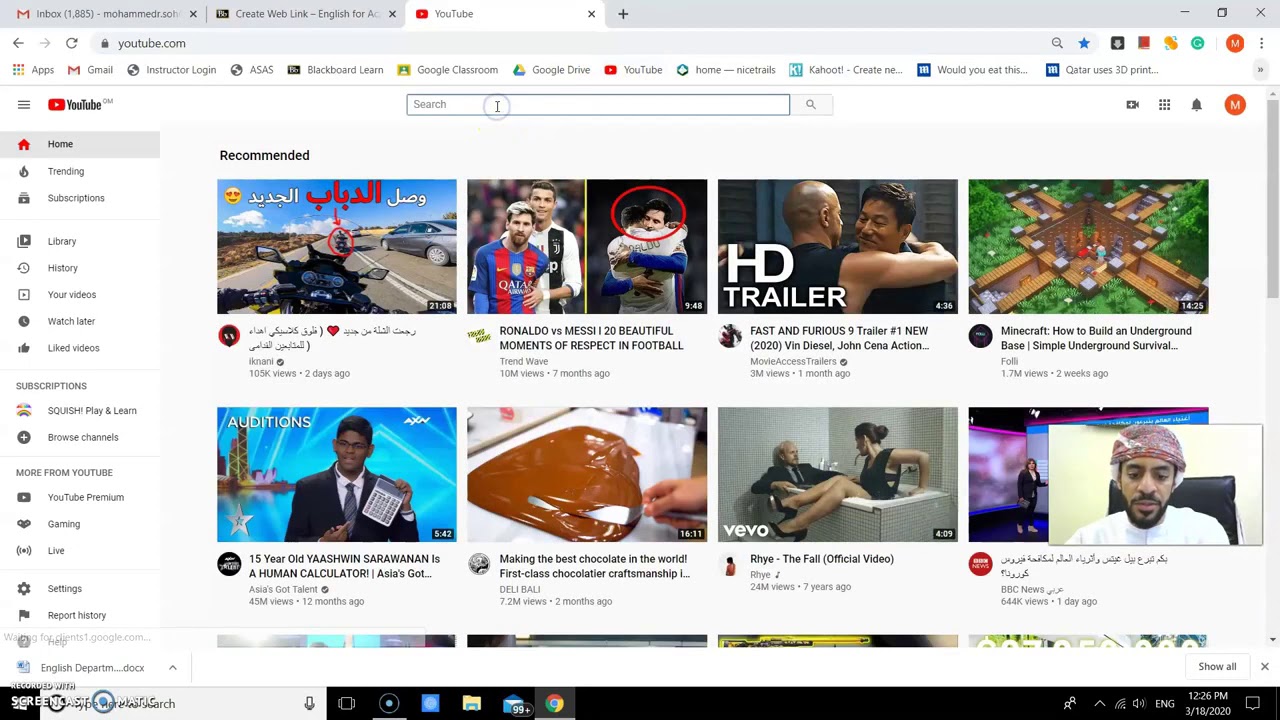
Task: Open the account avatar menu in YouTube
Action: pyautogui.click(x=1235, y=104)
